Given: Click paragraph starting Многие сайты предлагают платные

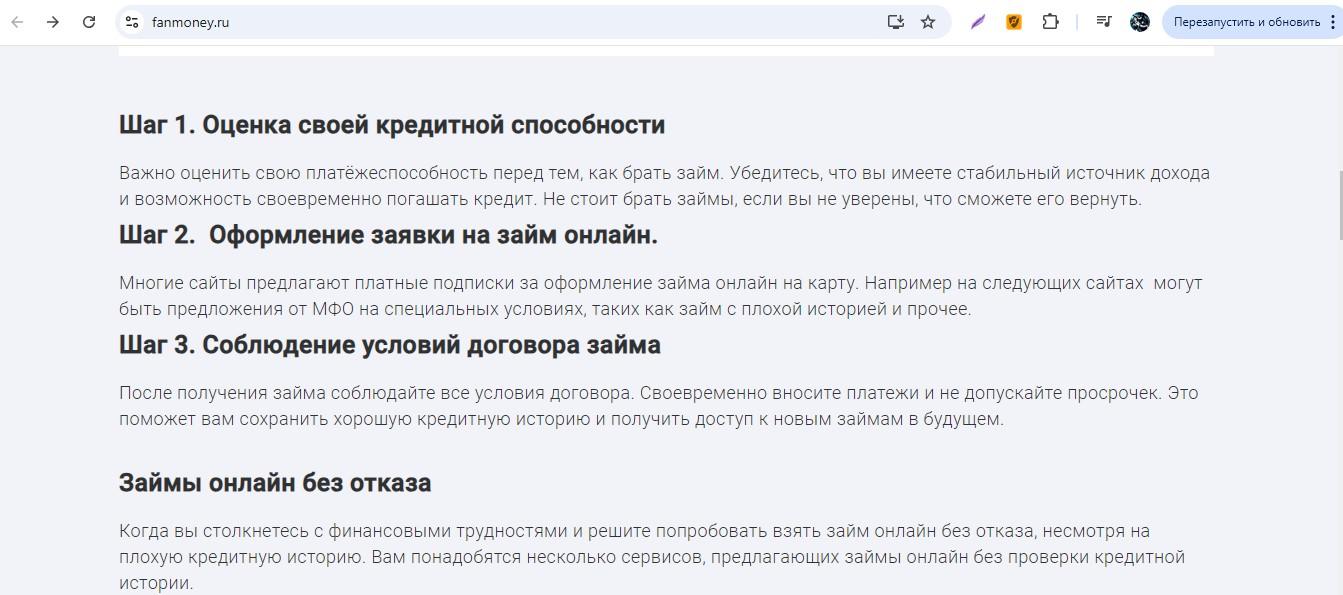Looking at the screenshot, I should (661, 296).
